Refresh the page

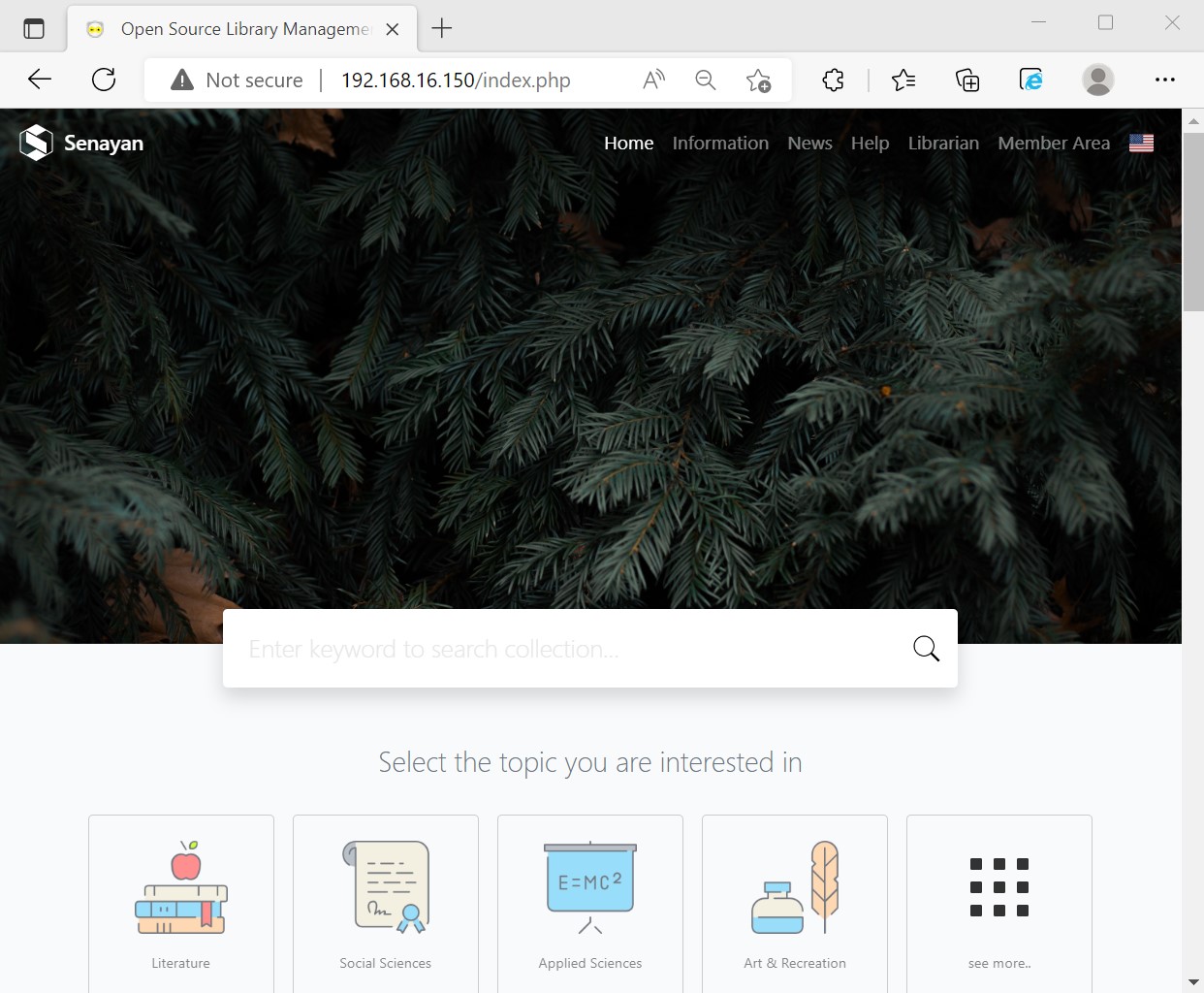coord(104,80)
